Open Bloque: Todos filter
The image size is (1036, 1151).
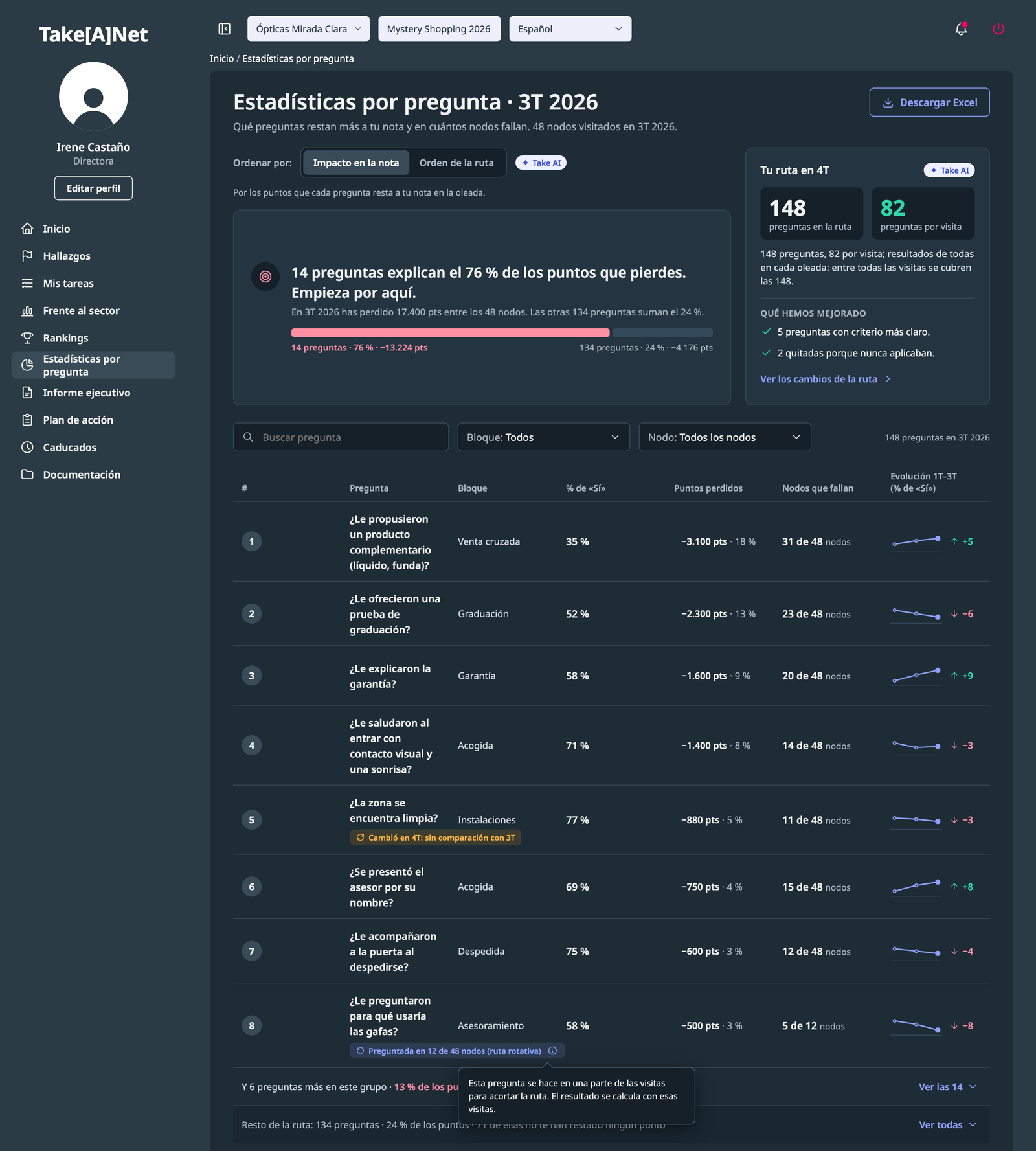click(x=543, y=437)
